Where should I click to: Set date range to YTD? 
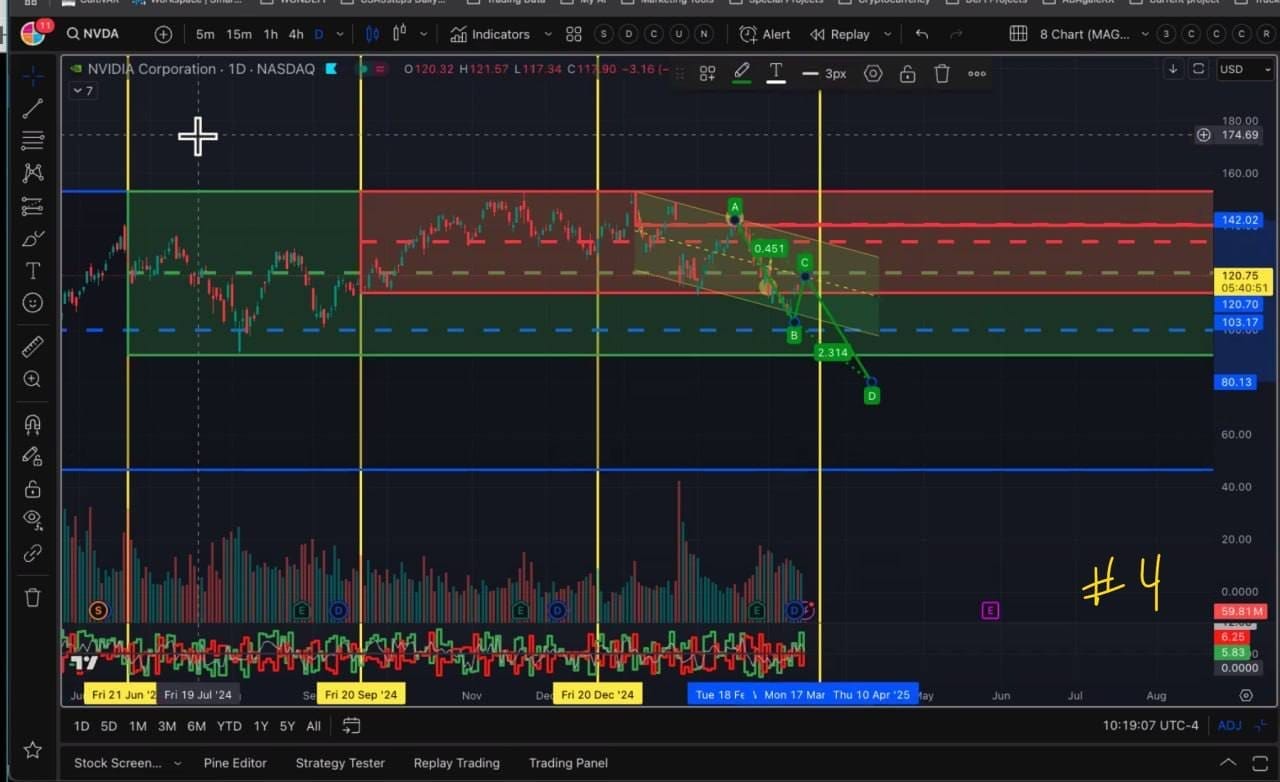point(229,726)
